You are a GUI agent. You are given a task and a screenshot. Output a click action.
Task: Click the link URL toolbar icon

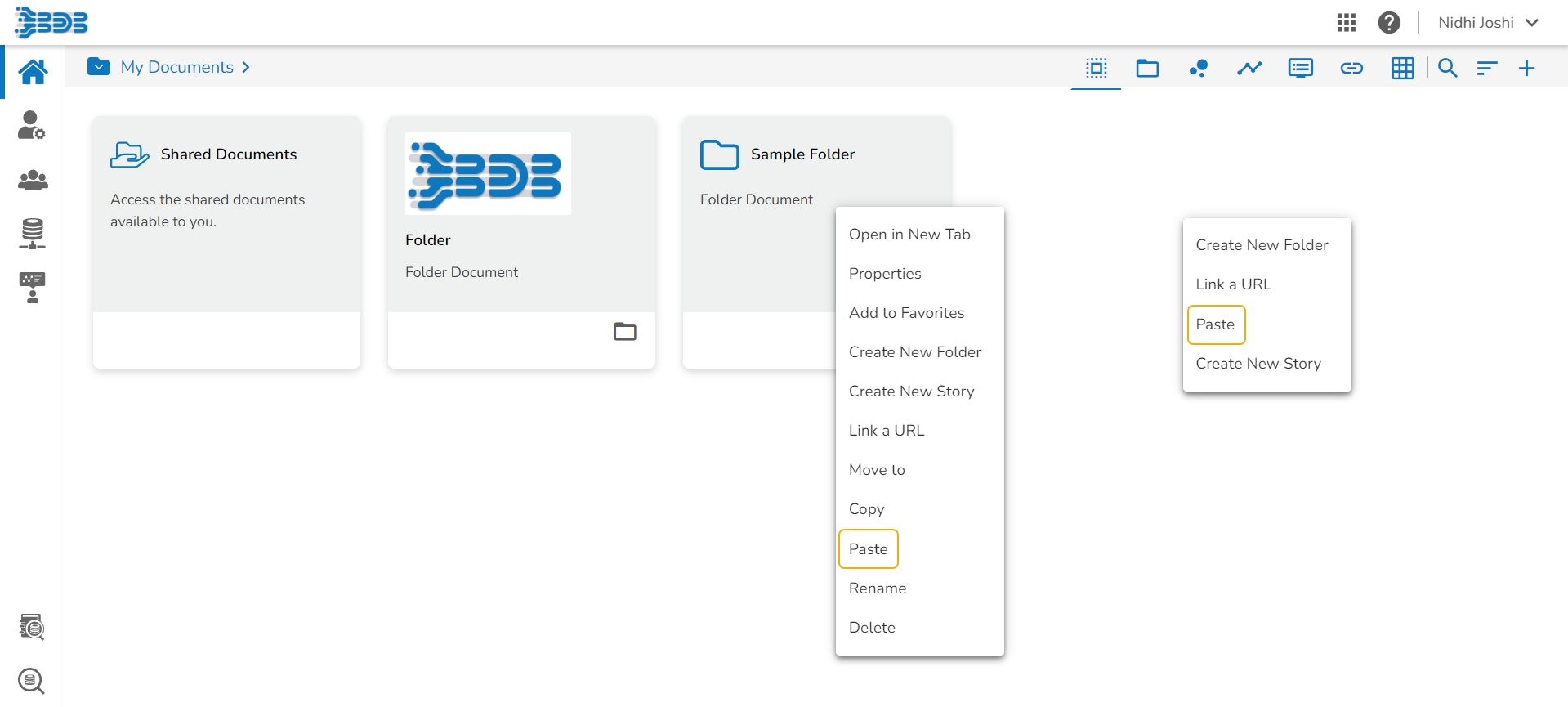point(1351,69)
